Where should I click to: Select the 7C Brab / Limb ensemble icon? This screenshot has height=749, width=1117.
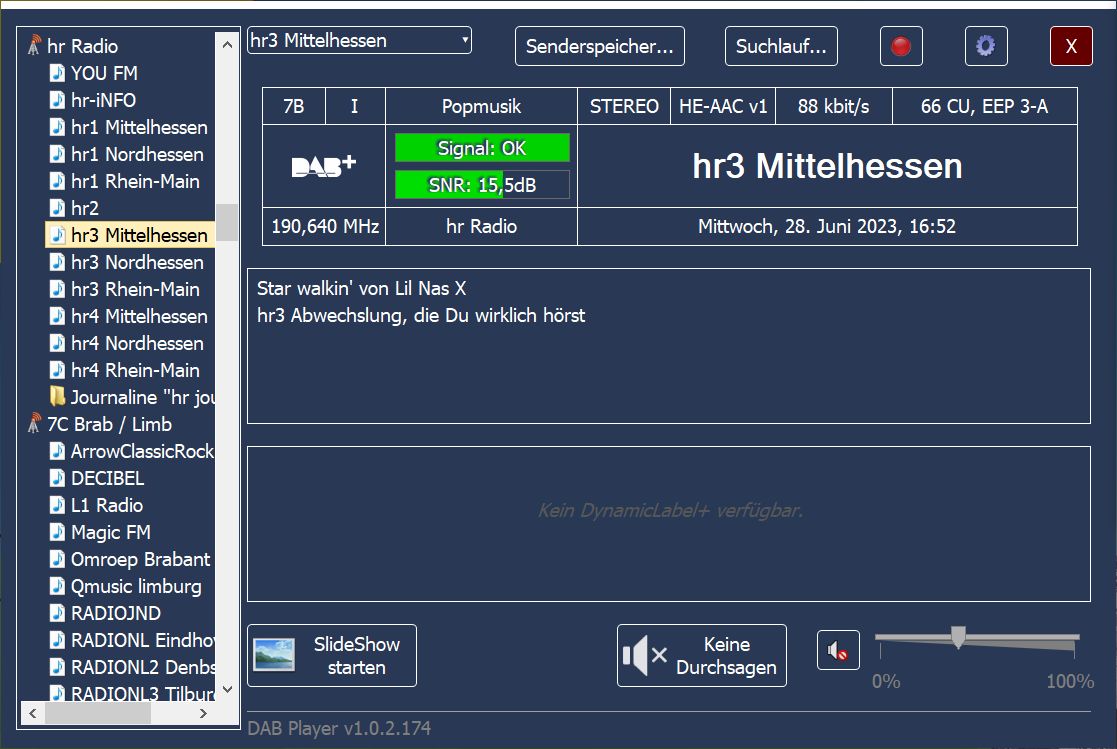35,424
